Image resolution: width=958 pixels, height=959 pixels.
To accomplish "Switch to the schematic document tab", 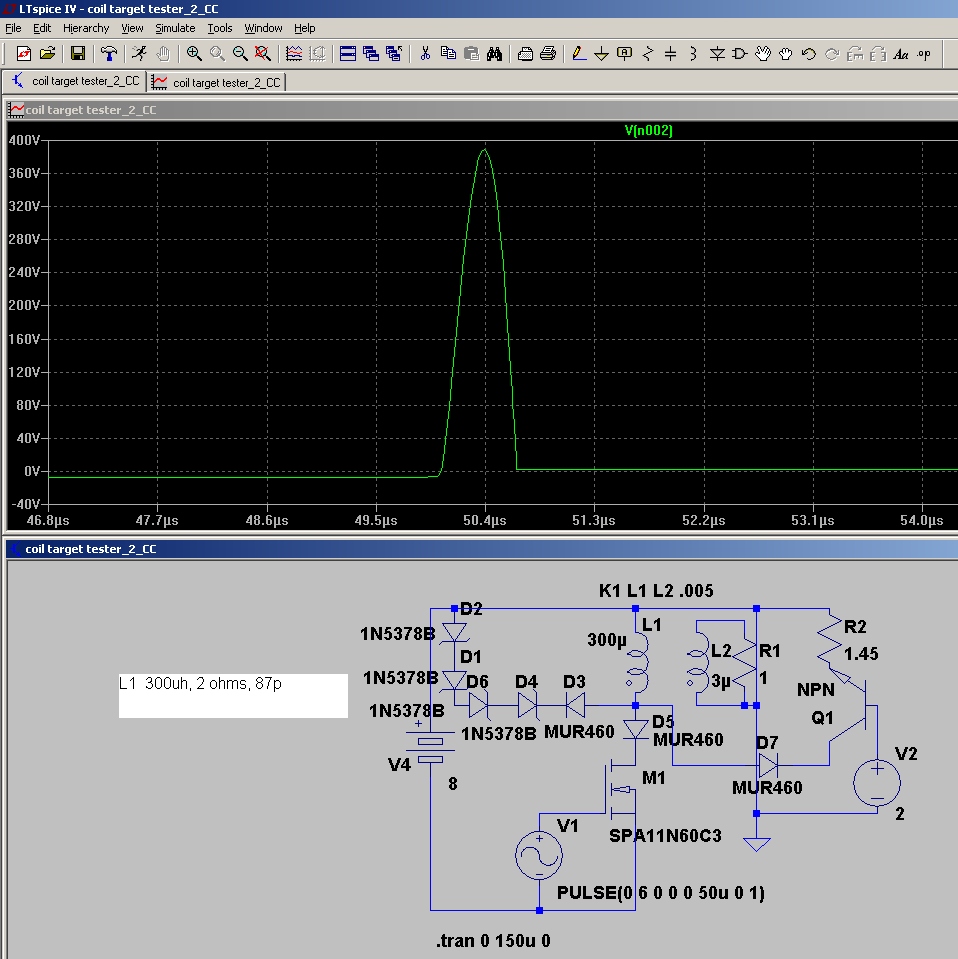I will point(76,82).
